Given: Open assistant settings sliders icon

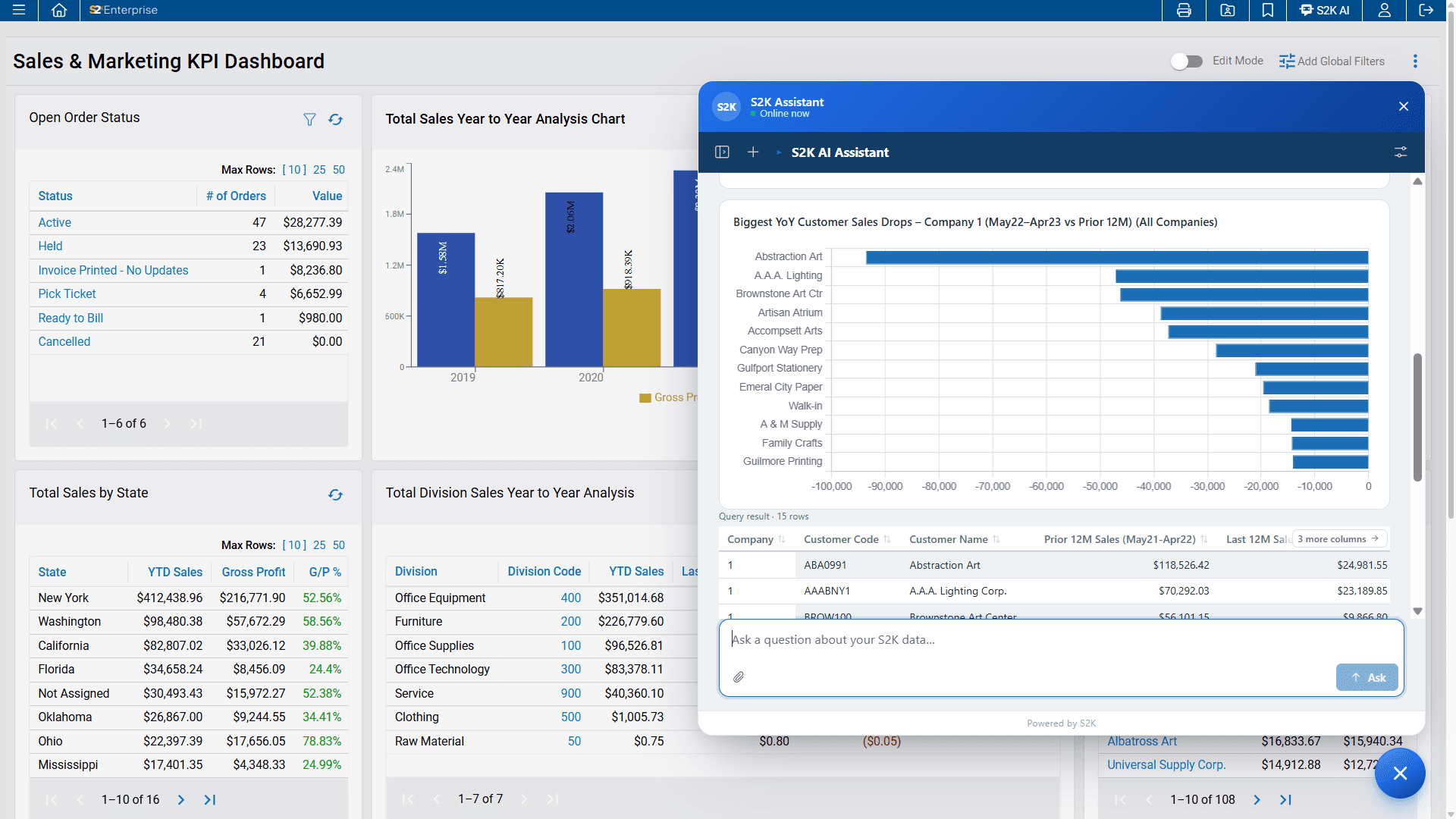Looking at the screenshot, I should pos(1401,152).
